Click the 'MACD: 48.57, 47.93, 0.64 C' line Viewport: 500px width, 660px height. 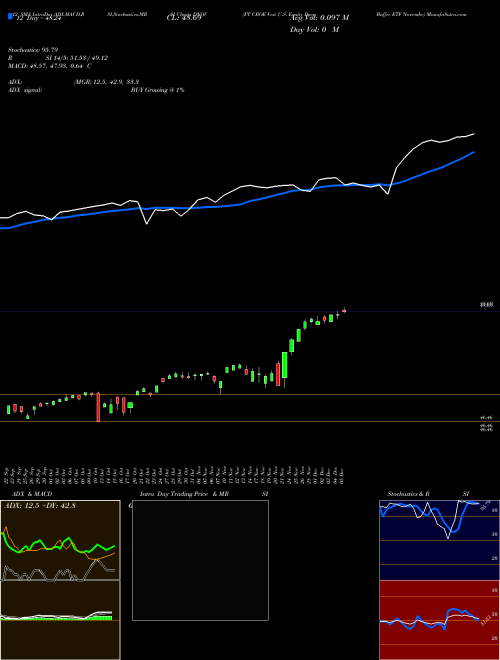pyautogui.click(x=50, y=66)
